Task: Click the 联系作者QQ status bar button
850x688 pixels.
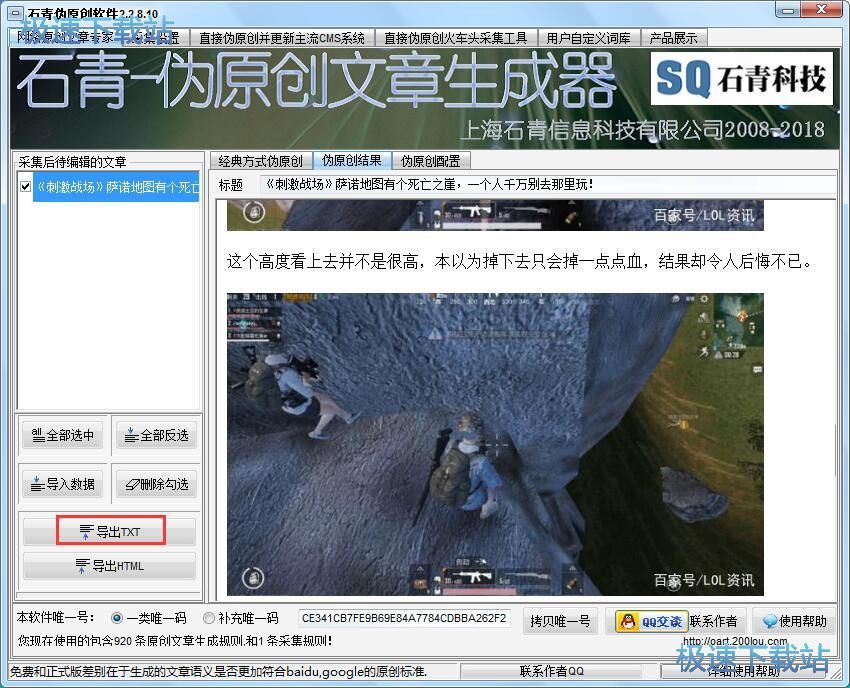Action: (x=551, y=671)
